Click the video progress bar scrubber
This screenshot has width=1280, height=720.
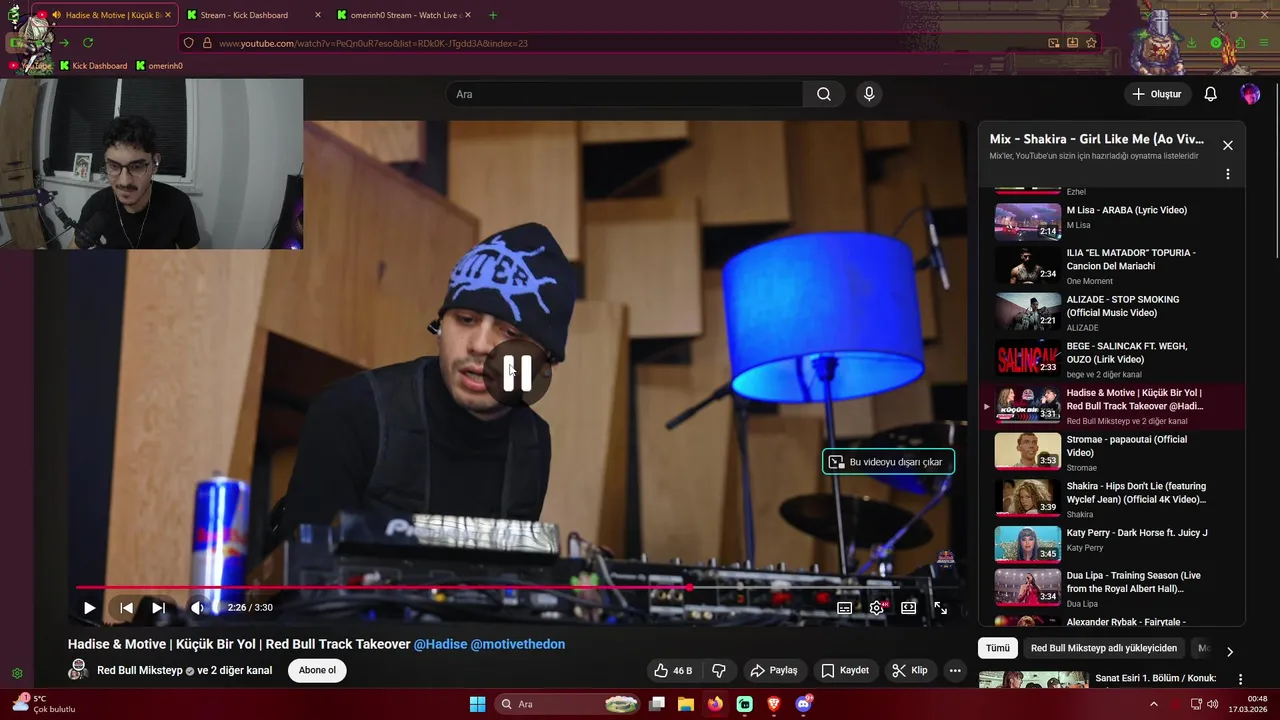[x=689, y=587]
